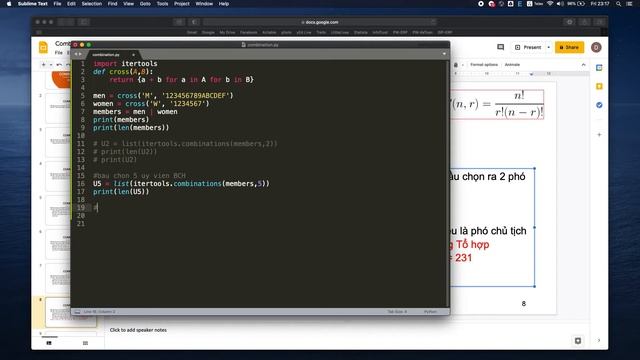This screenshot has width=640, height=360.
Task: Switch to filmstrip view icon
Action: 49,343
